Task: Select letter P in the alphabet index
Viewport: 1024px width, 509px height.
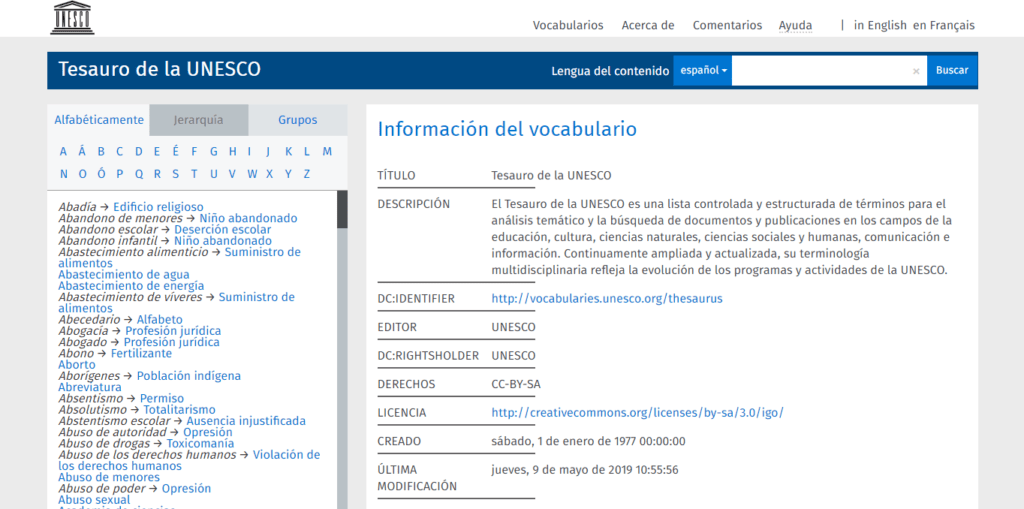Action: tap(120, 174)
